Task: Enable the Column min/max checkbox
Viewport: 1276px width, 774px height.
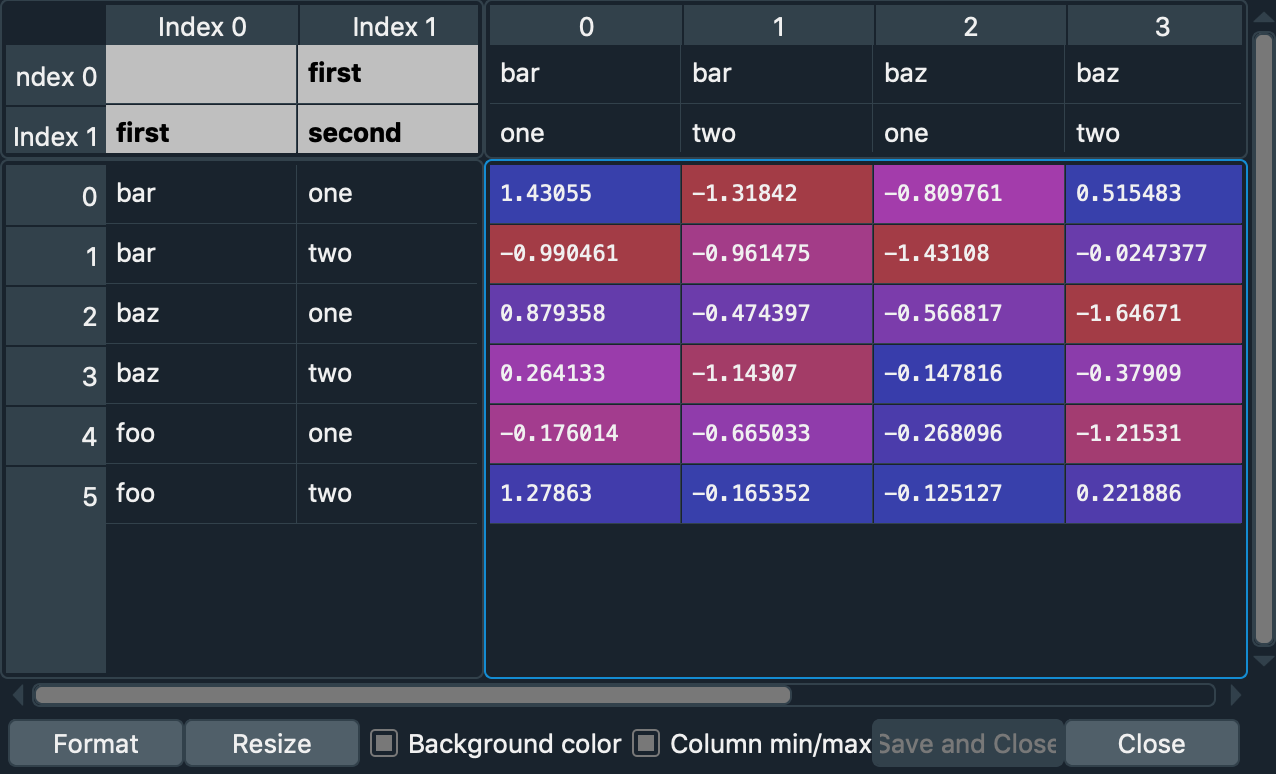Action: [x=647, y=744]
